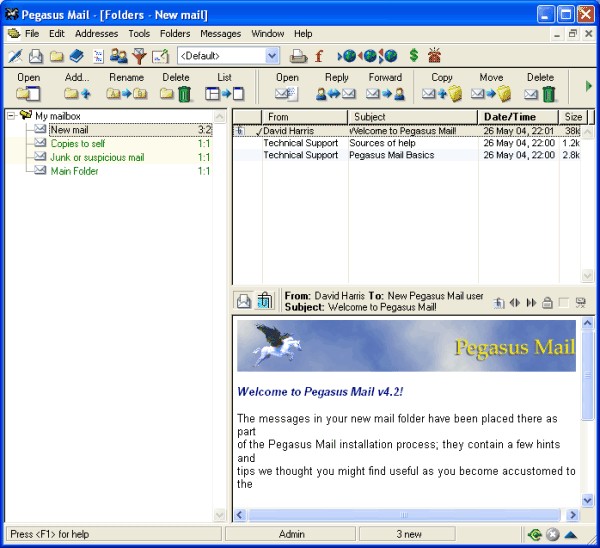Viewport: 600px width, 548px height.
Task: Open the Window menu
Action: click(x=267, y=34)
